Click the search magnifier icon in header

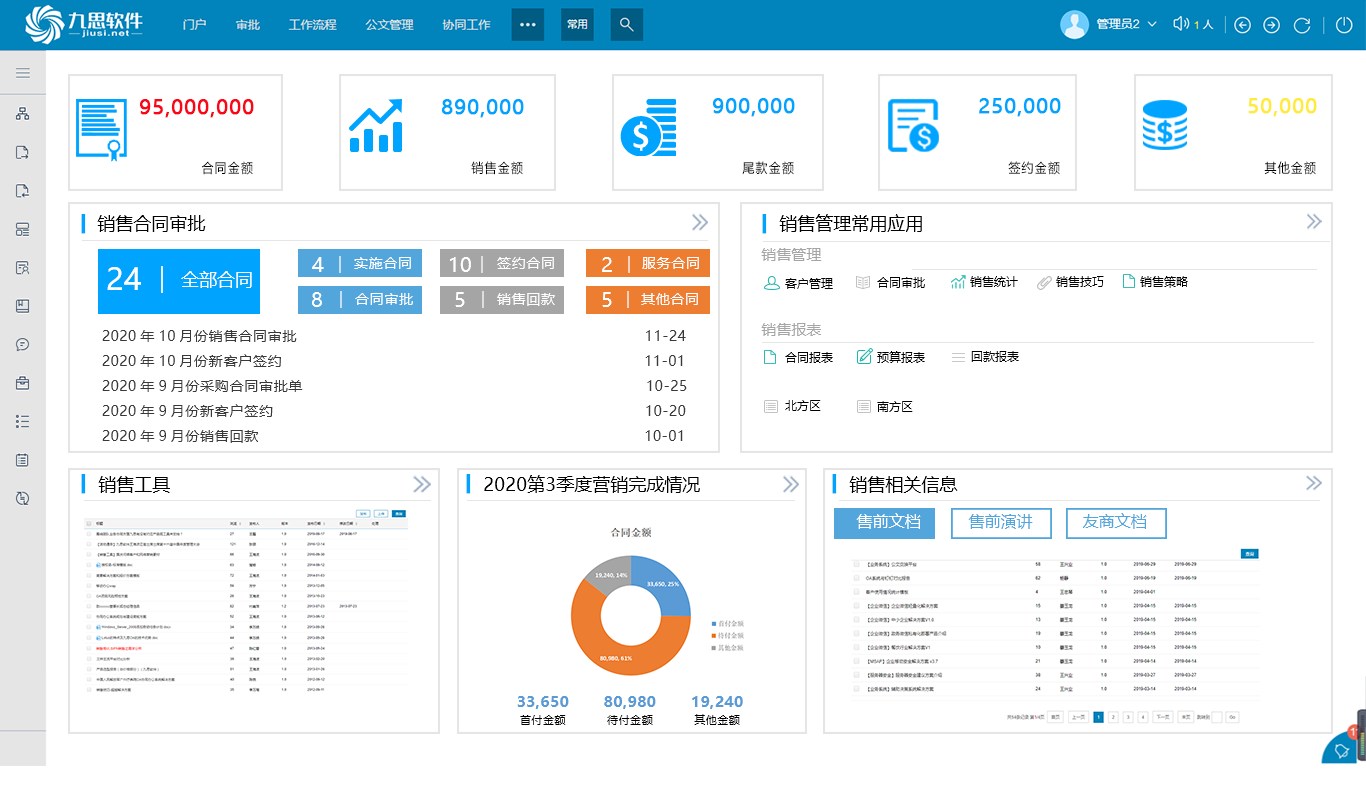[626, 24]
